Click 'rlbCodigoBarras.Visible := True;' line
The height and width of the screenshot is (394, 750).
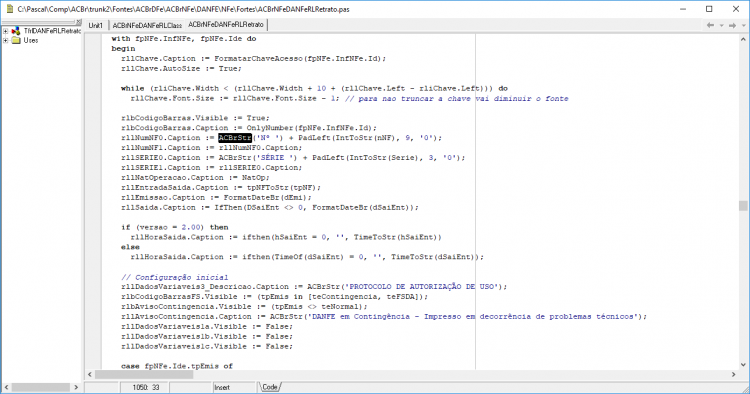[195, 118]
